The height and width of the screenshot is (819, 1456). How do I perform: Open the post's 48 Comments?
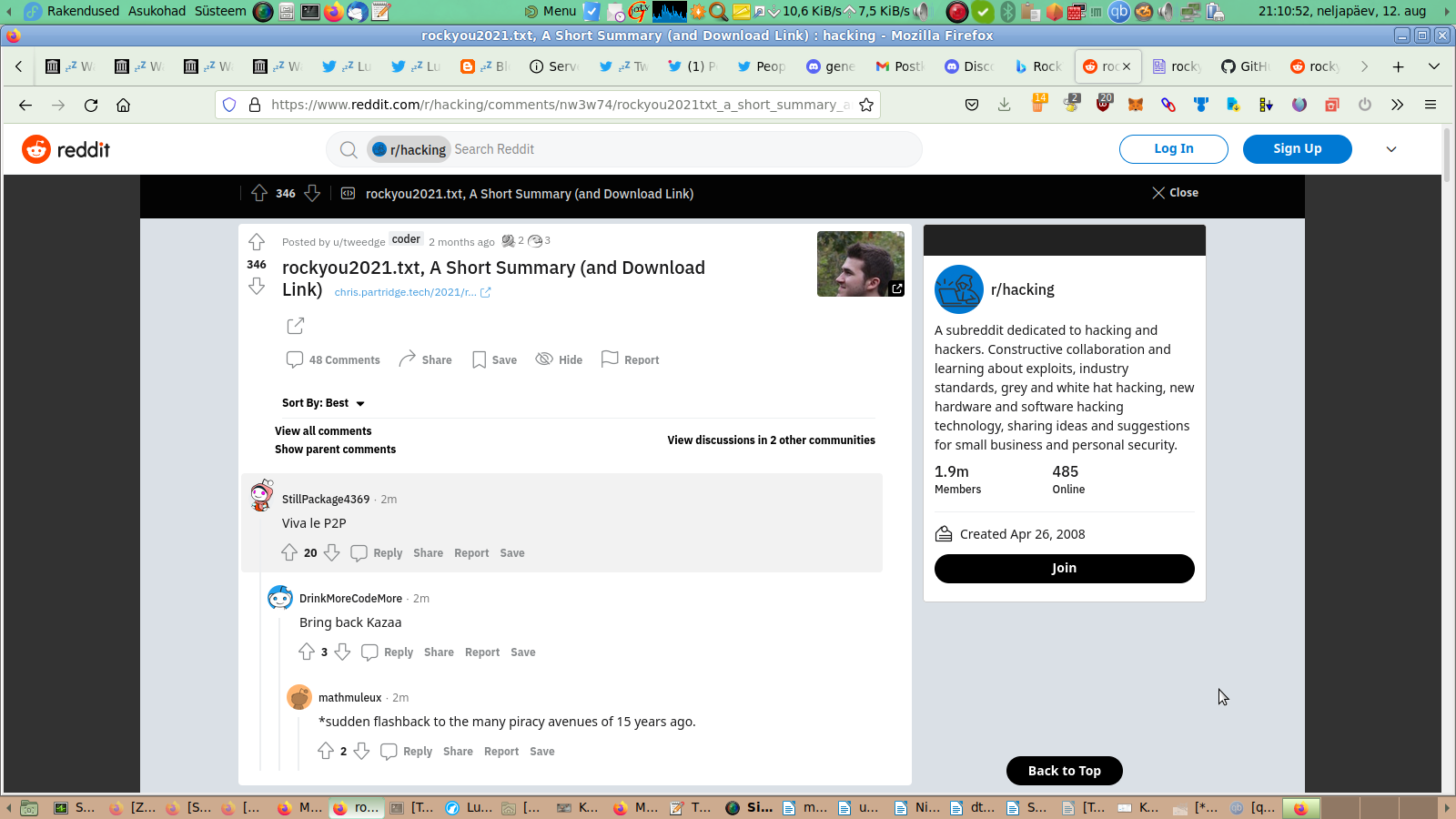[x=333, y=359]
